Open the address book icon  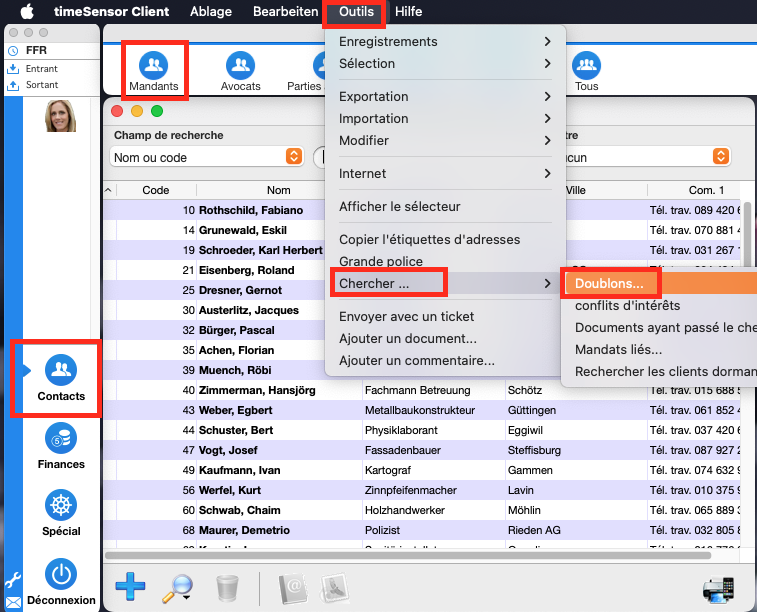click(293, 588)
